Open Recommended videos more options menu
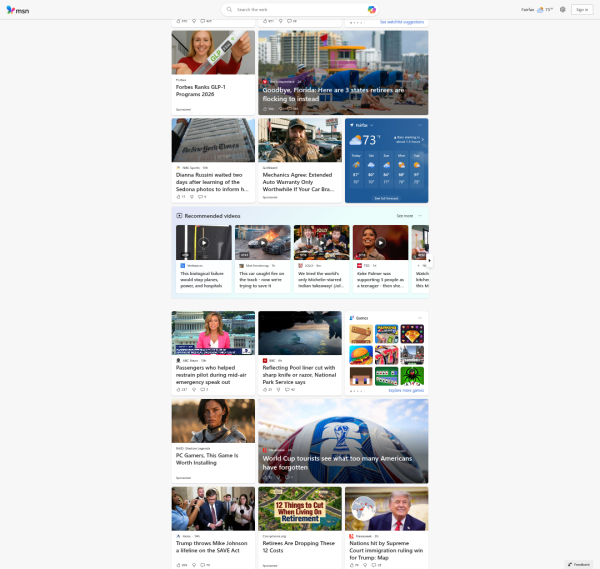Screen dimensions: 600x569 coord(420,216)
